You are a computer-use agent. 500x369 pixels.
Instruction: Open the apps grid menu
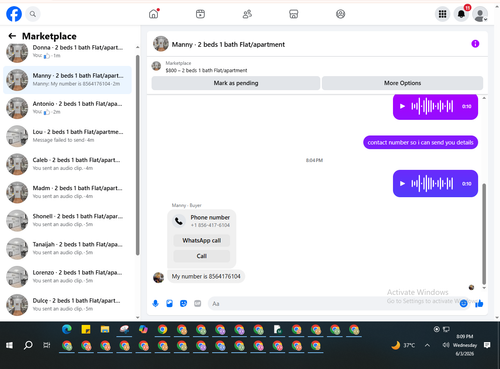pyautogui.click(x=442, y=14)
